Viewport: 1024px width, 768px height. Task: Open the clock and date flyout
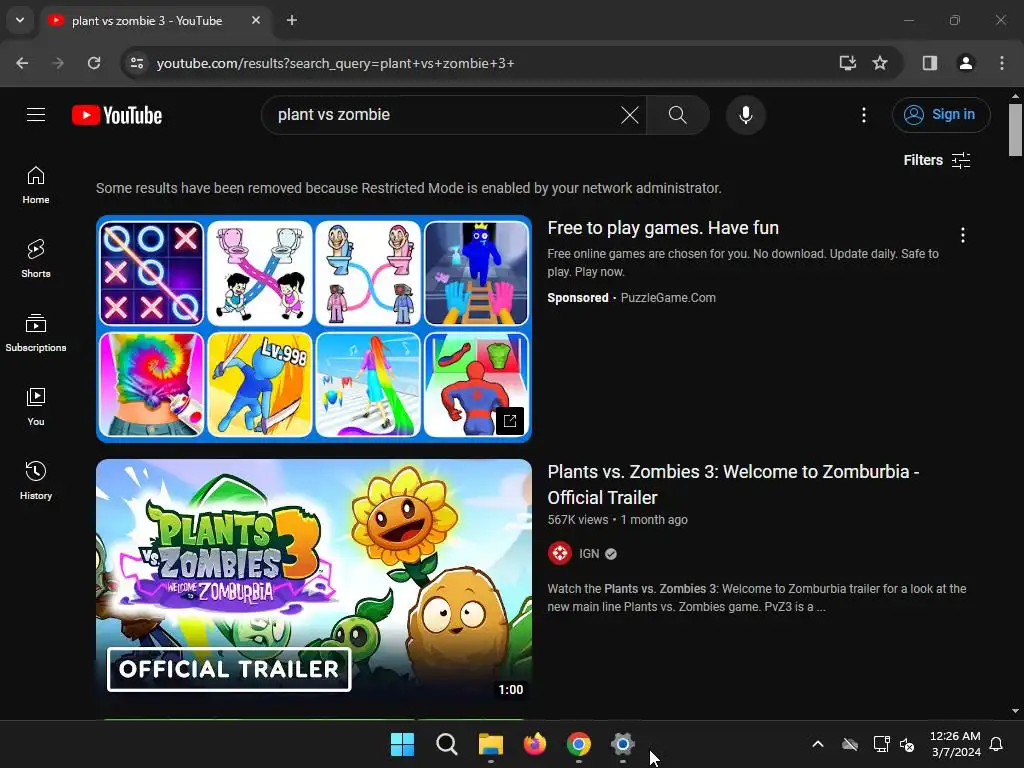[955, 744]
